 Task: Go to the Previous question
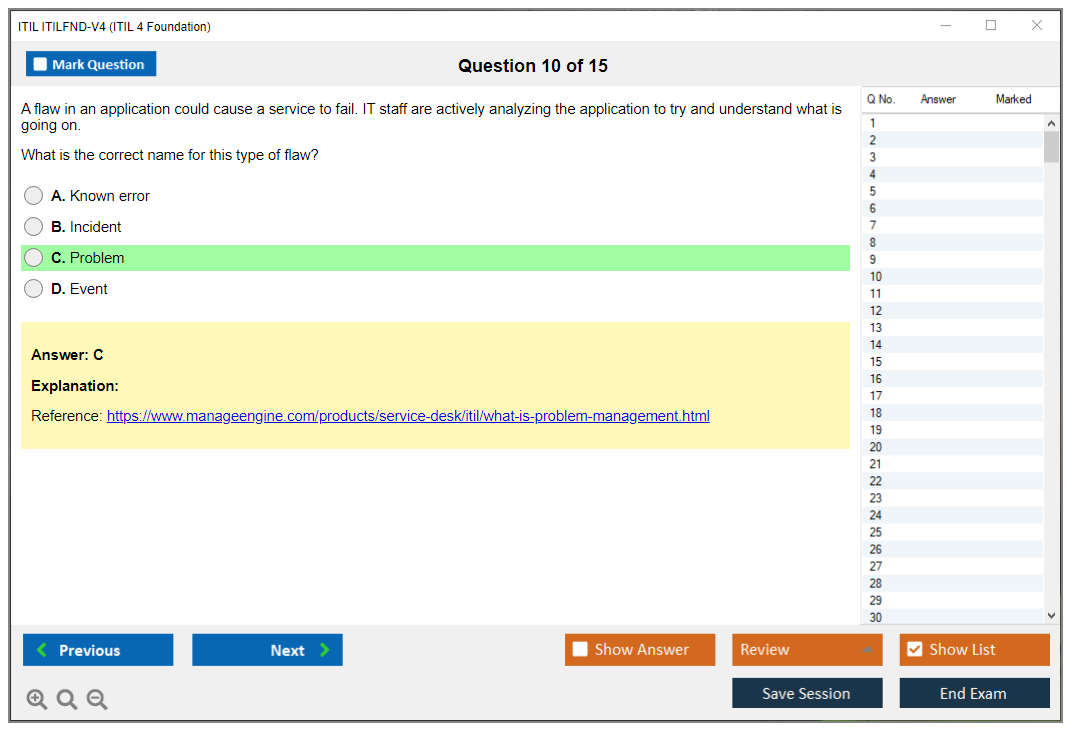point(98,650)
